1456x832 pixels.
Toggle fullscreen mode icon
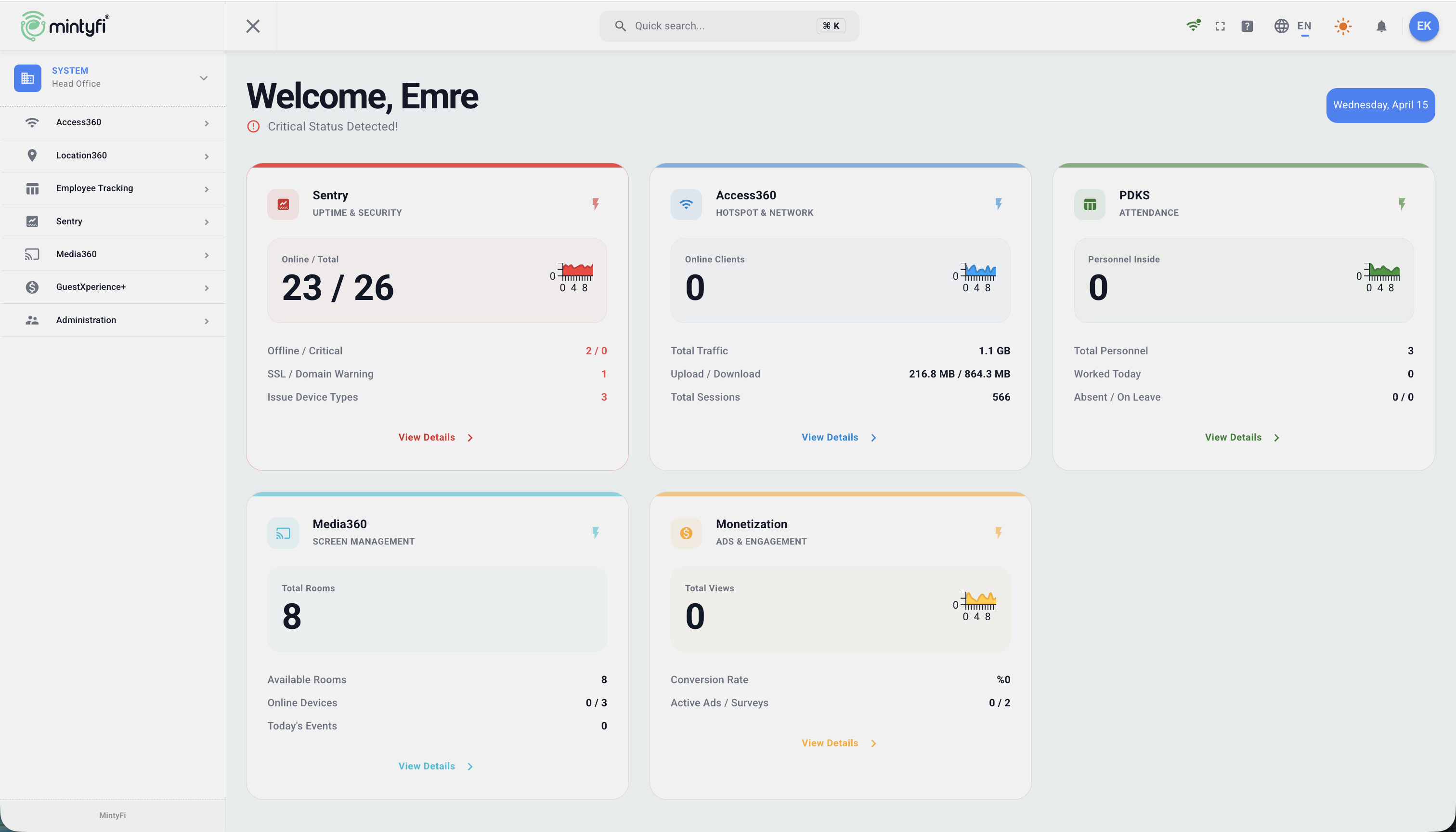[1220, 26]
